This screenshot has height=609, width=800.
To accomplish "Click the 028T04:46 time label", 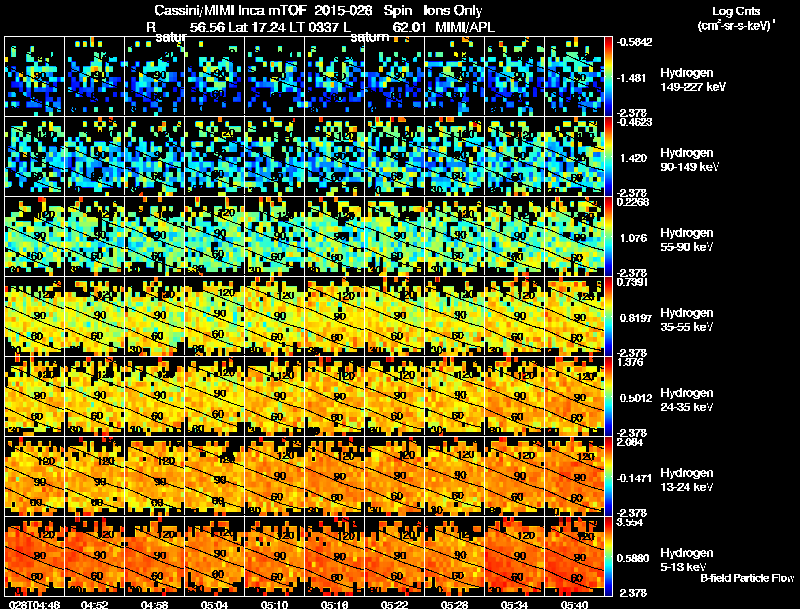I will point(35,604).
